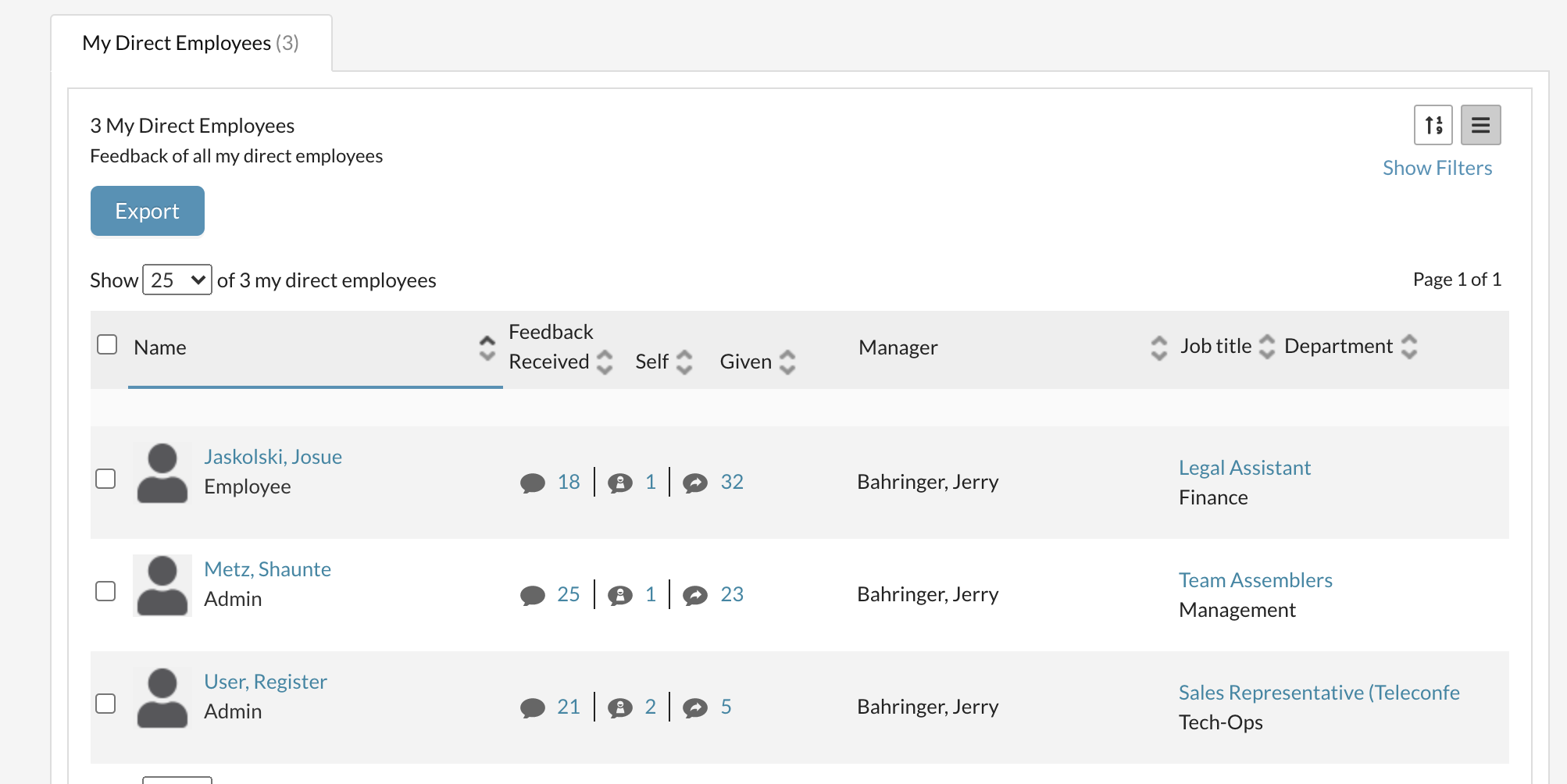This screenshot has height=784, width=1567.
Task: Click Jaskolski Josue's avatar image
Action: coord(162,473)
